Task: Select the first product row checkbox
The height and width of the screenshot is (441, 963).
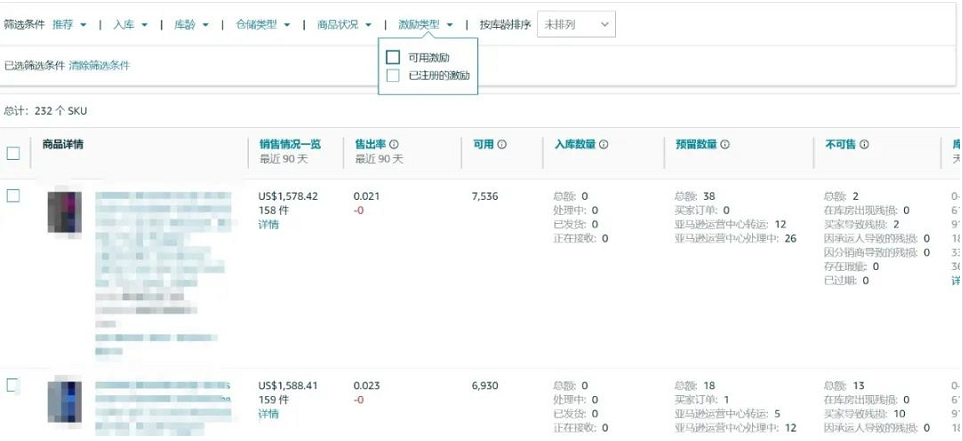Action: click(x=13, y=195)
